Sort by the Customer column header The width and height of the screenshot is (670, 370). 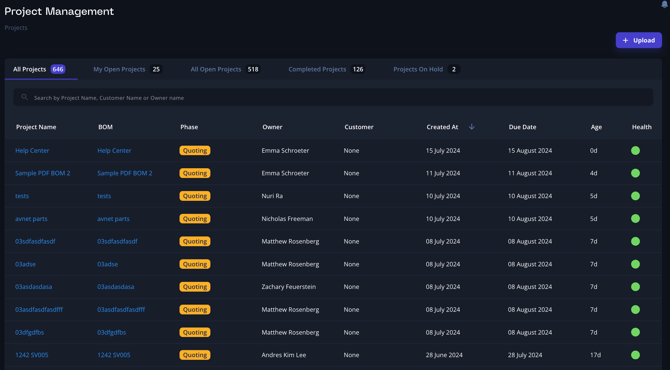359,127
